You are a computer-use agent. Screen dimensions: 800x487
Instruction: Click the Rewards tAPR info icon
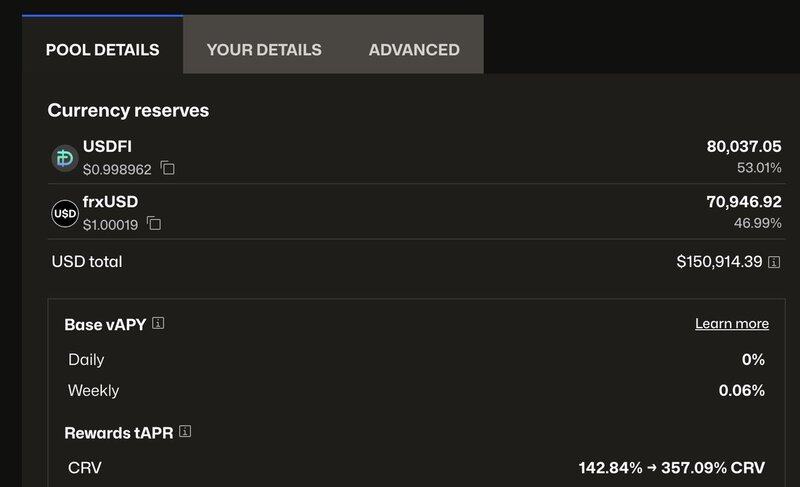[x=185, y=432]
